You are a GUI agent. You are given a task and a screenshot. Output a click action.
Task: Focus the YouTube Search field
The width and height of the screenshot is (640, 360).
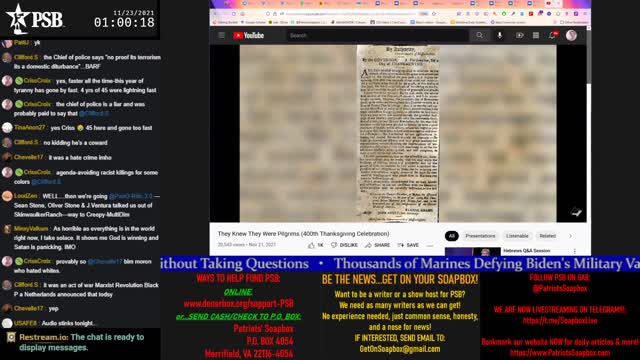(x=378, y=36)
